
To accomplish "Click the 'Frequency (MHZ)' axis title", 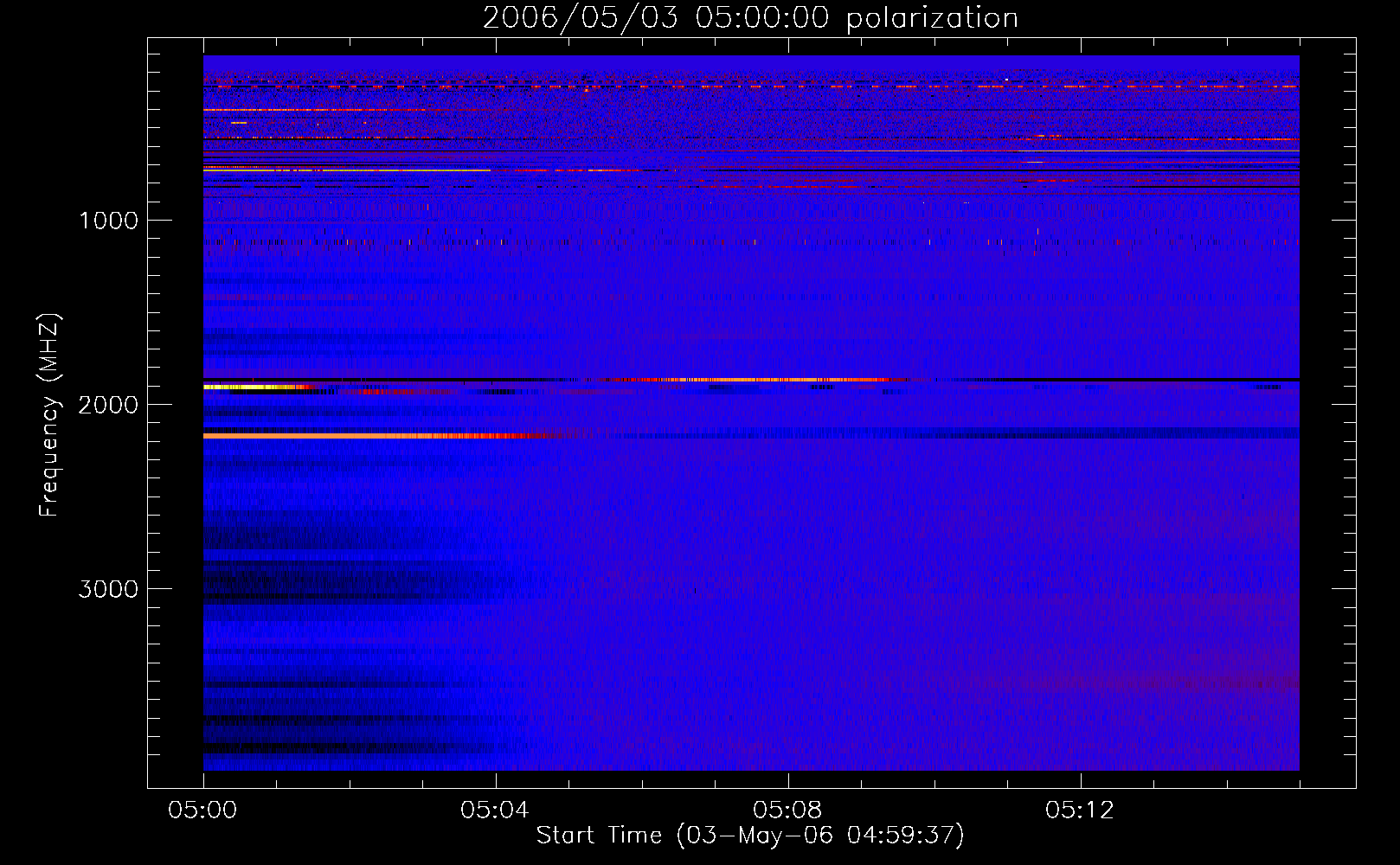I will pos(49,416).
